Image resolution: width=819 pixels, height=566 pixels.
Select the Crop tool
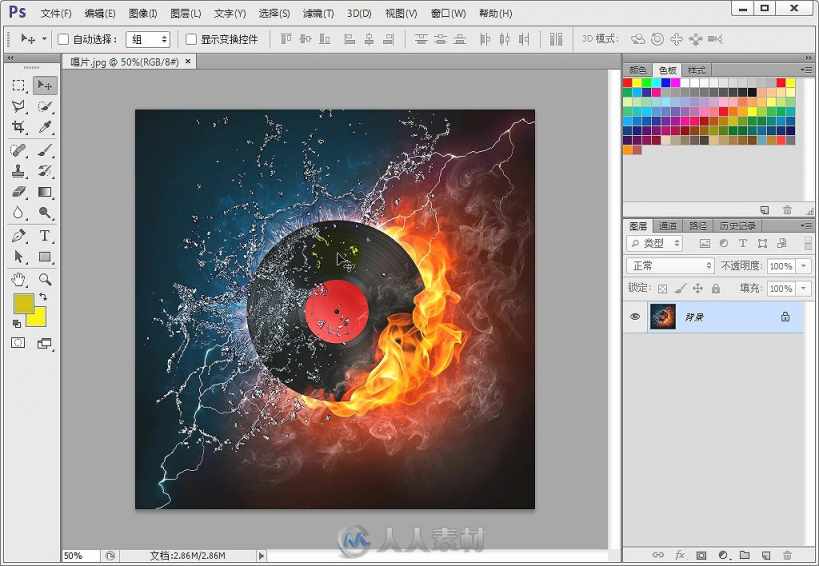(x=19, y=127)
